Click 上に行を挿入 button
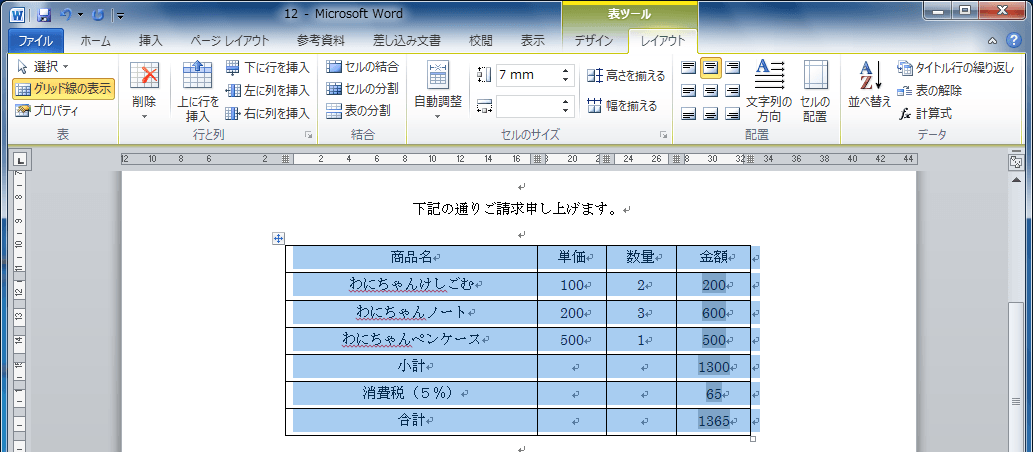The image size is (1033, 452). coord(198,92)
